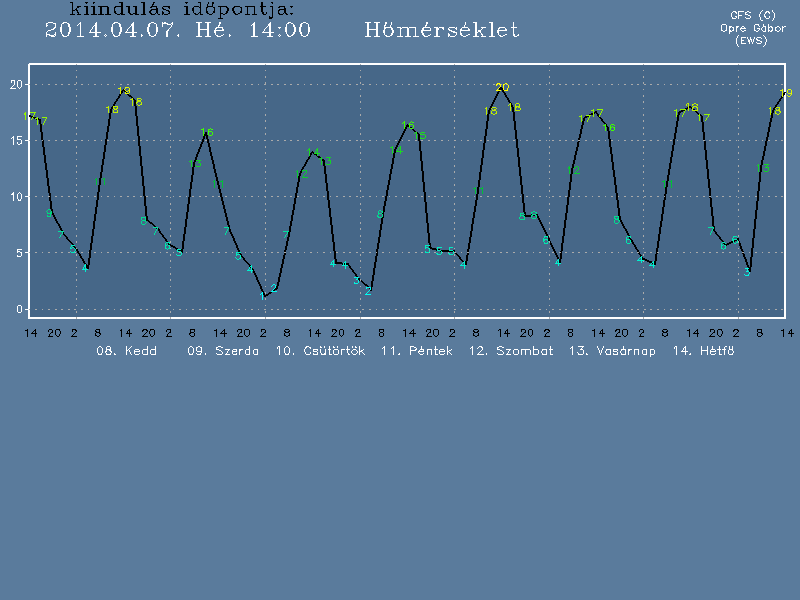Click the 0 mark on the temperature axis

click(19, 309)
